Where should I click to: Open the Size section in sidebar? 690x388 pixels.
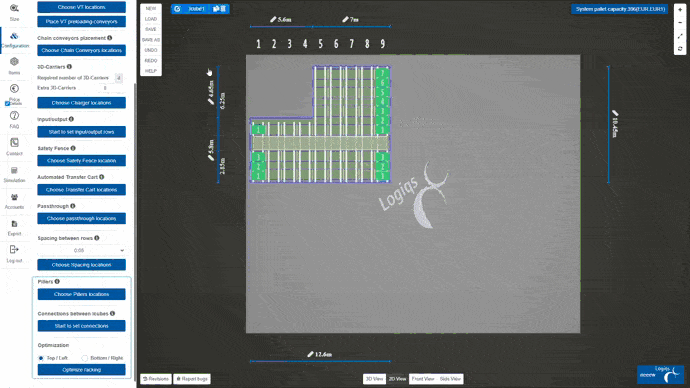pyautogui.click(x=14, y=12)
